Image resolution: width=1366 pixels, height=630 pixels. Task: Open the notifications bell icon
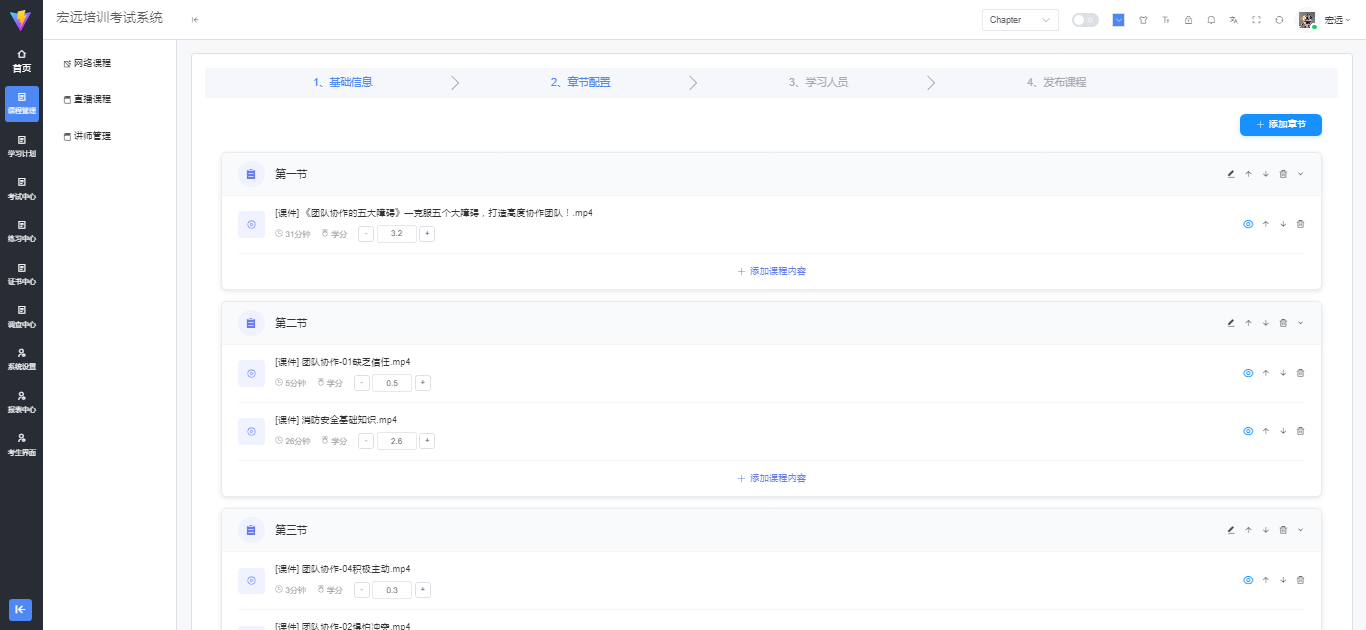click(1211, 19)
